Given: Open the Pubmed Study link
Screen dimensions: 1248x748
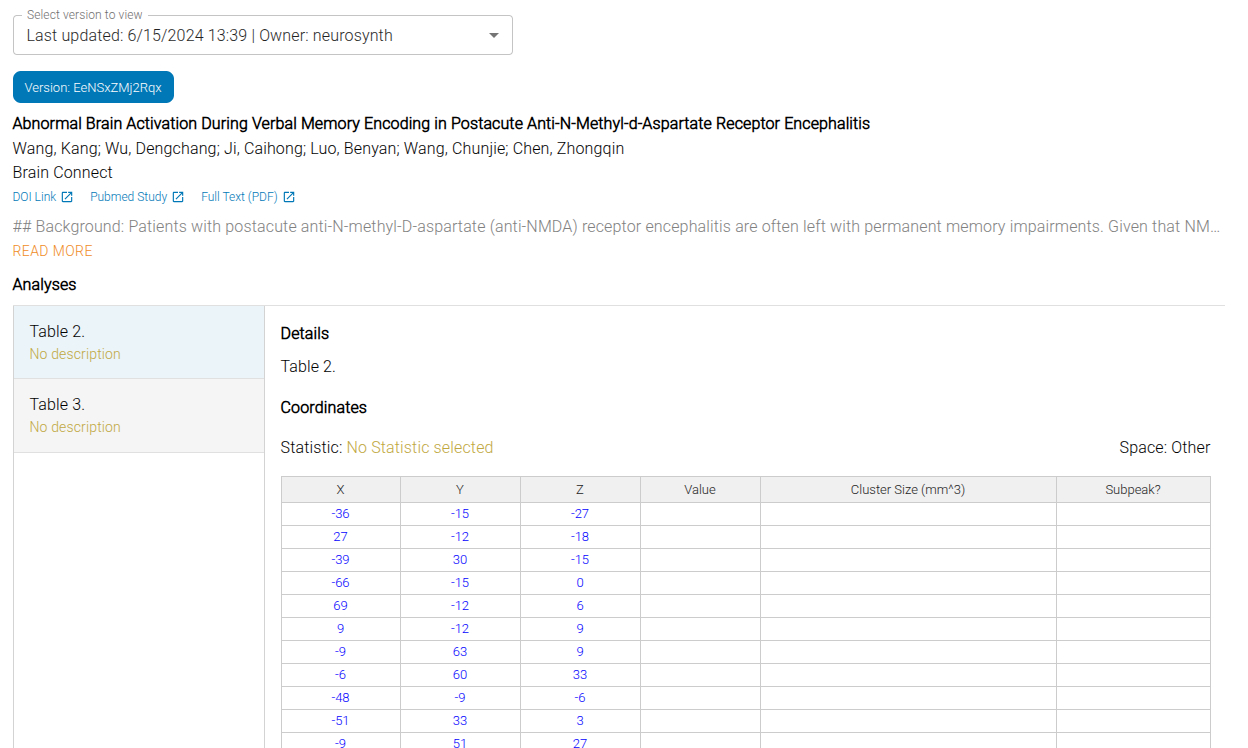Looking at the screenshot, I should click(128, 197).
